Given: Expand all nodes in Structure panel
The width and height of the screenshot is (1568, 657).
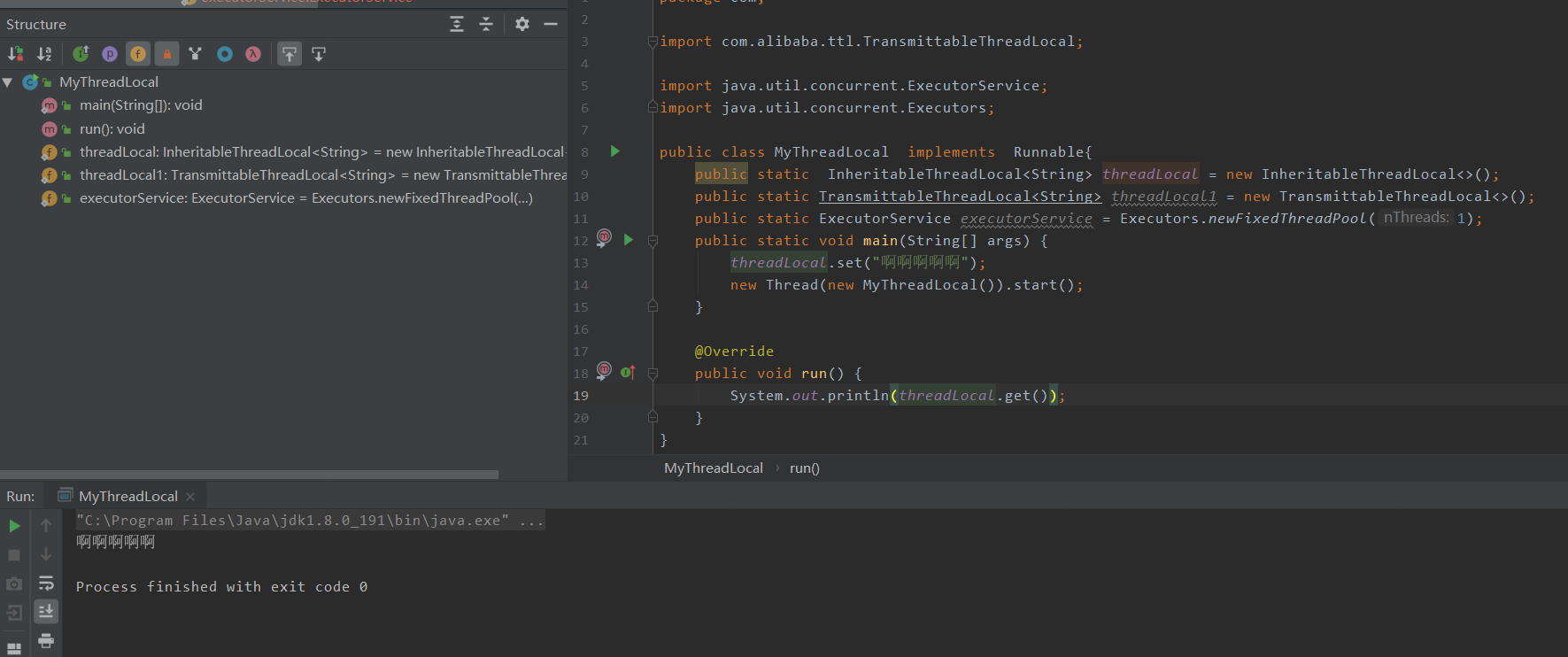Looking at the screenshot, I should click(457, 24).
